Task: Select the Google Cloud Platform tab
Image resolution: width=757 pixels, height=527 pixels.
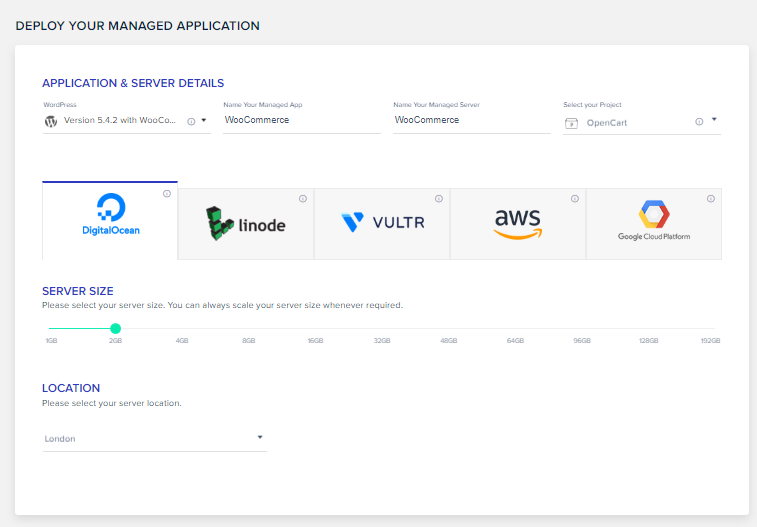Action: pyautogui.click(x=653, y=224)
